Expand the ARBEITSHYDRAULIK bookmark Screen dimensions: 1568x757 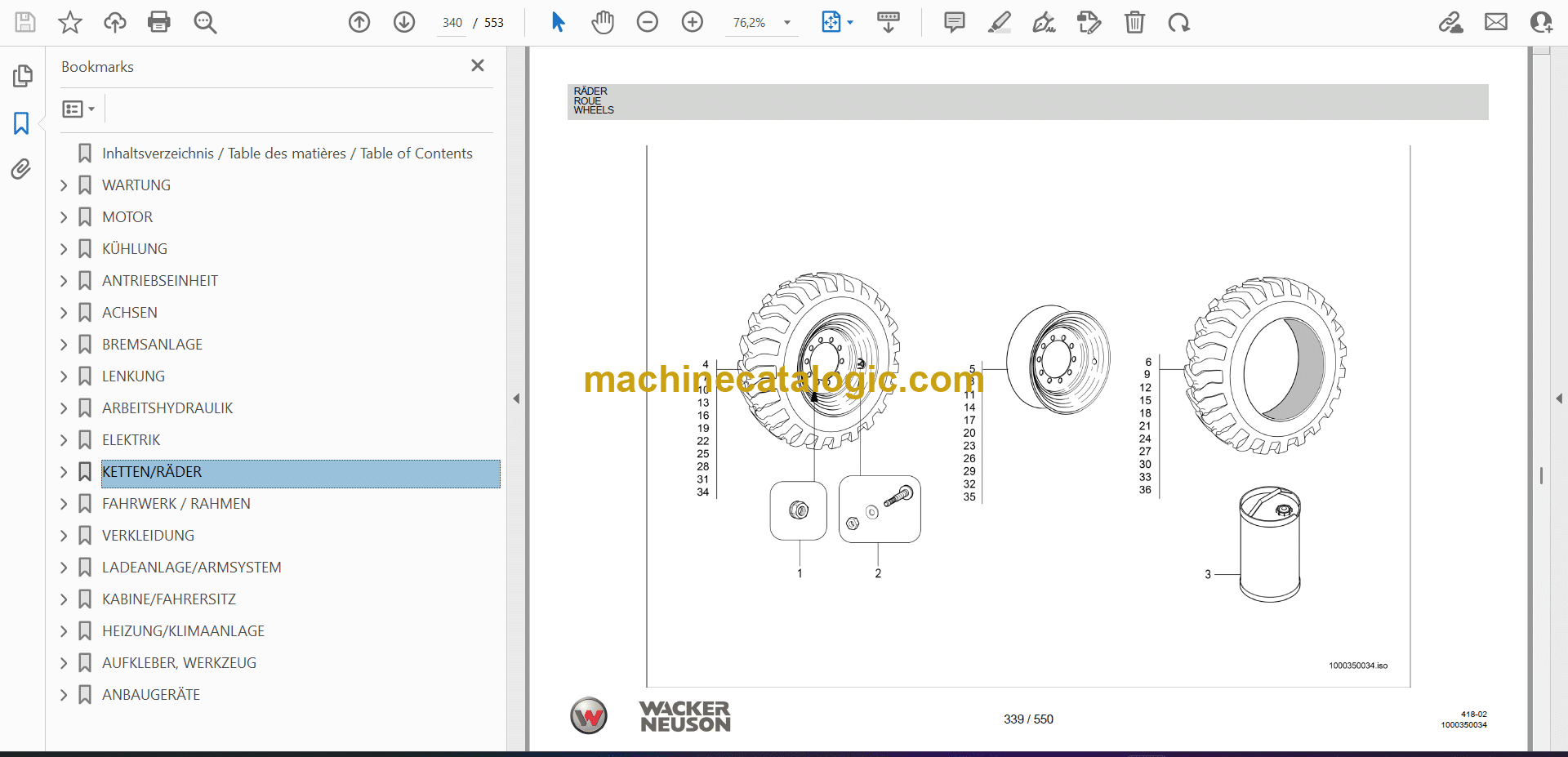click(x=64, y=408)
